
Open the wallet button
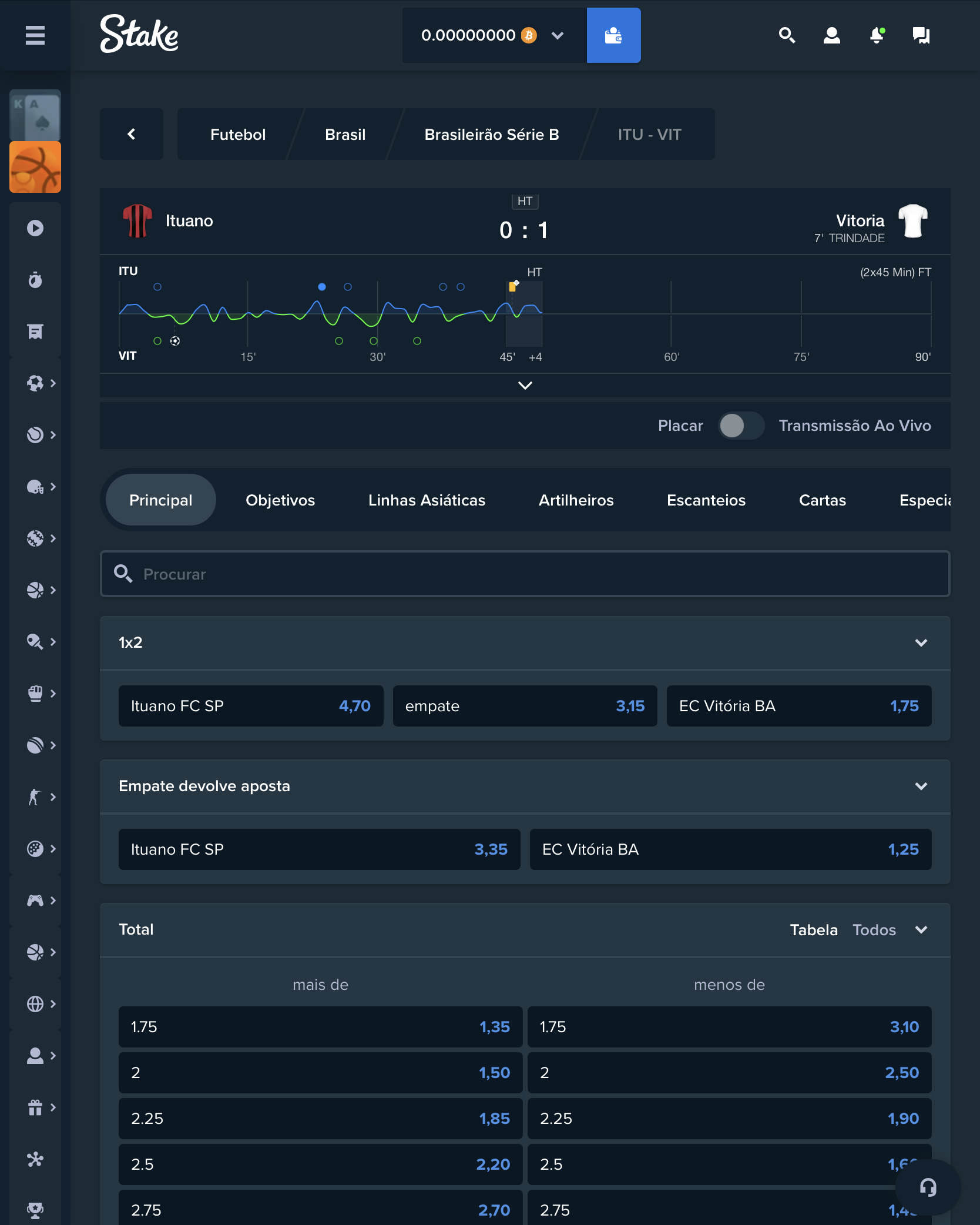(x=613, y=35)
